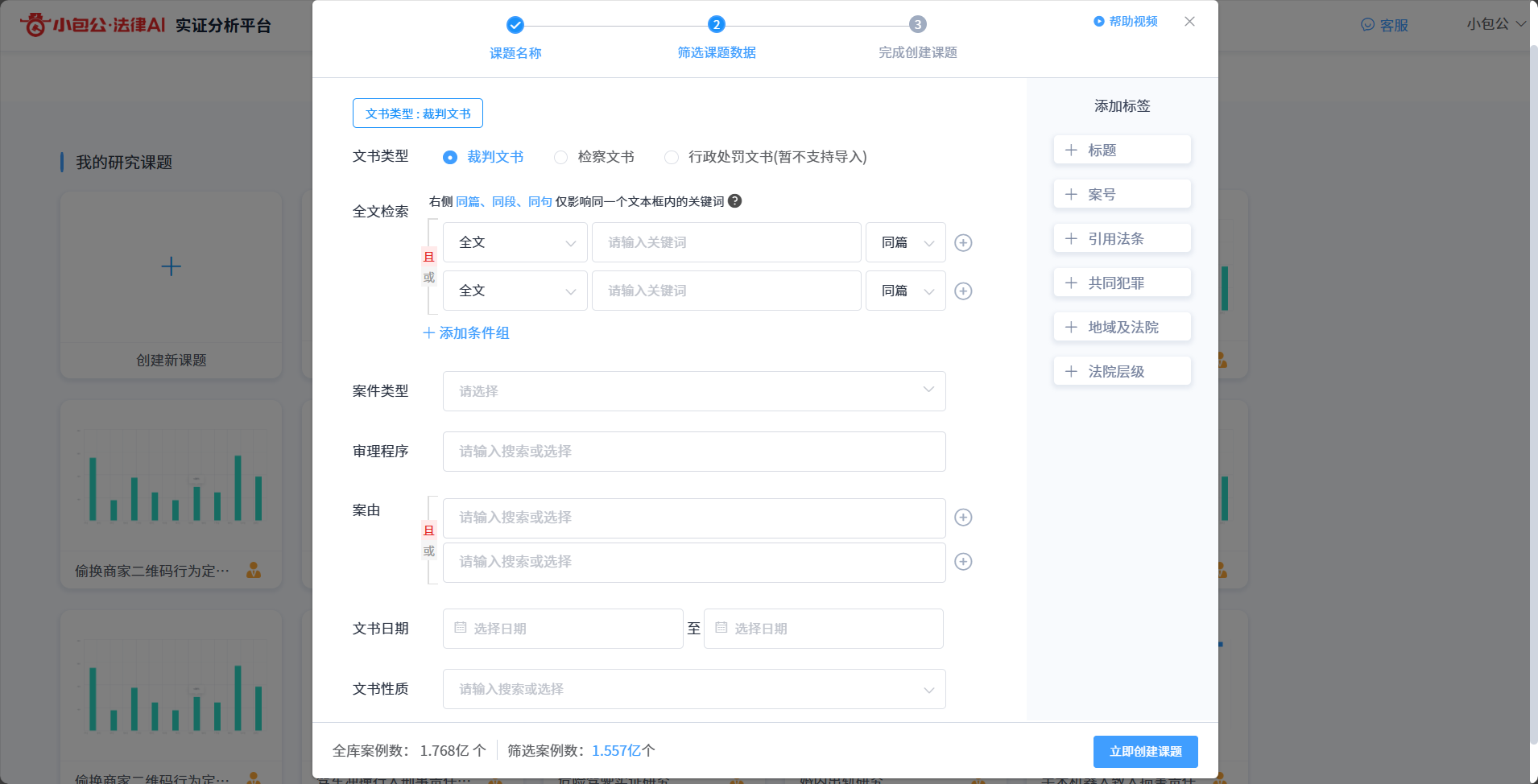Add the 标题 tag
The height and width of the screenshot is (784, 1538).
1122,151
